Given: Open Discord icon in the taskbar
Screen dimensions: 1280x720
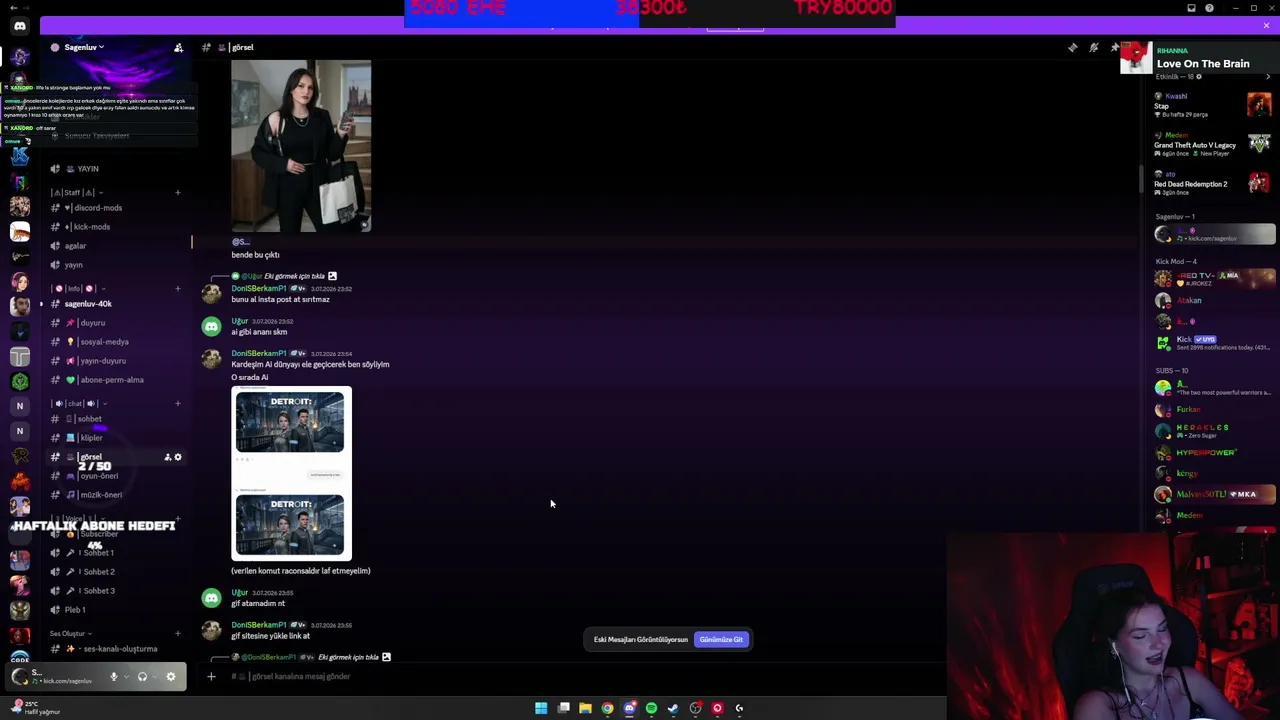Looking at the screenshot, I should click(629, 708).
